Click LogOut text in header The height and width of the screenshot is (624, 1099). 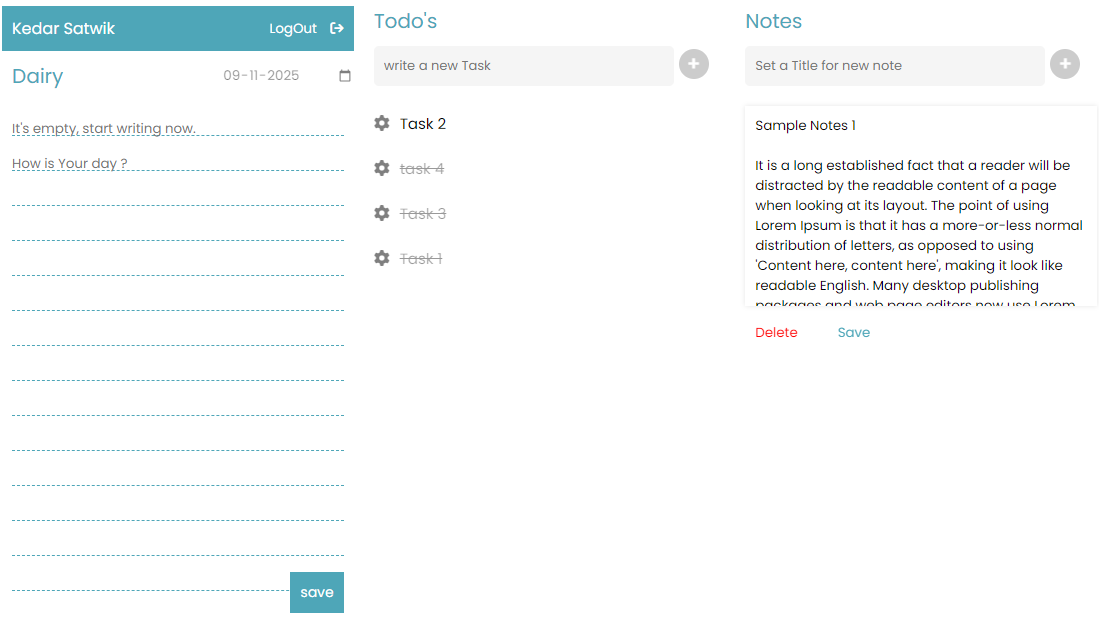tap(293, 29)
